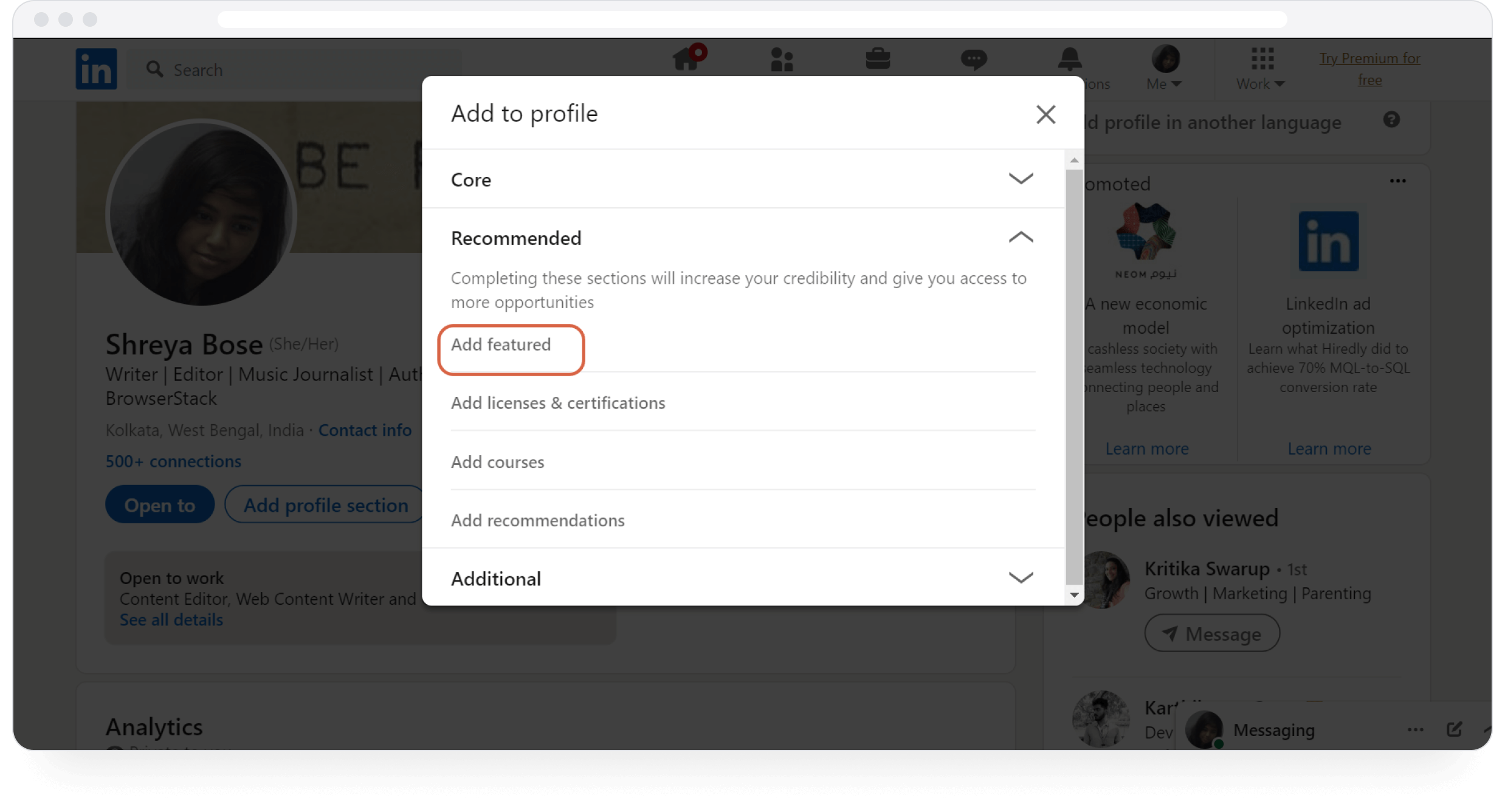1505x812 pixels.
Task: Click the Work grid icon
Action: click(x=1262, y=58)
